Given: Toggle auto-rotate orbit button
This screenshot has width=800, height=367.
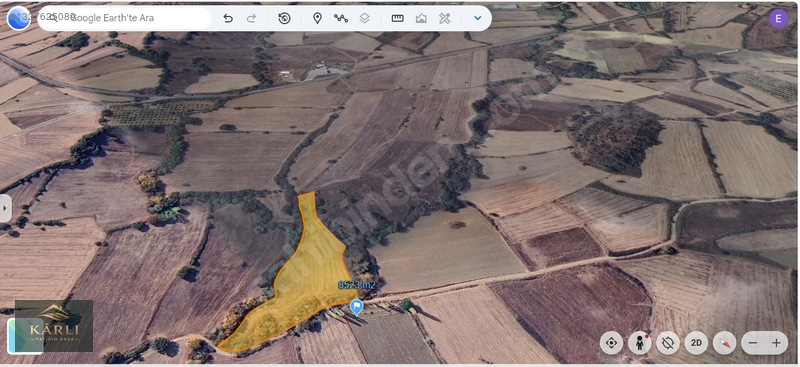Looking at the screenshot, I should [668, 343].
